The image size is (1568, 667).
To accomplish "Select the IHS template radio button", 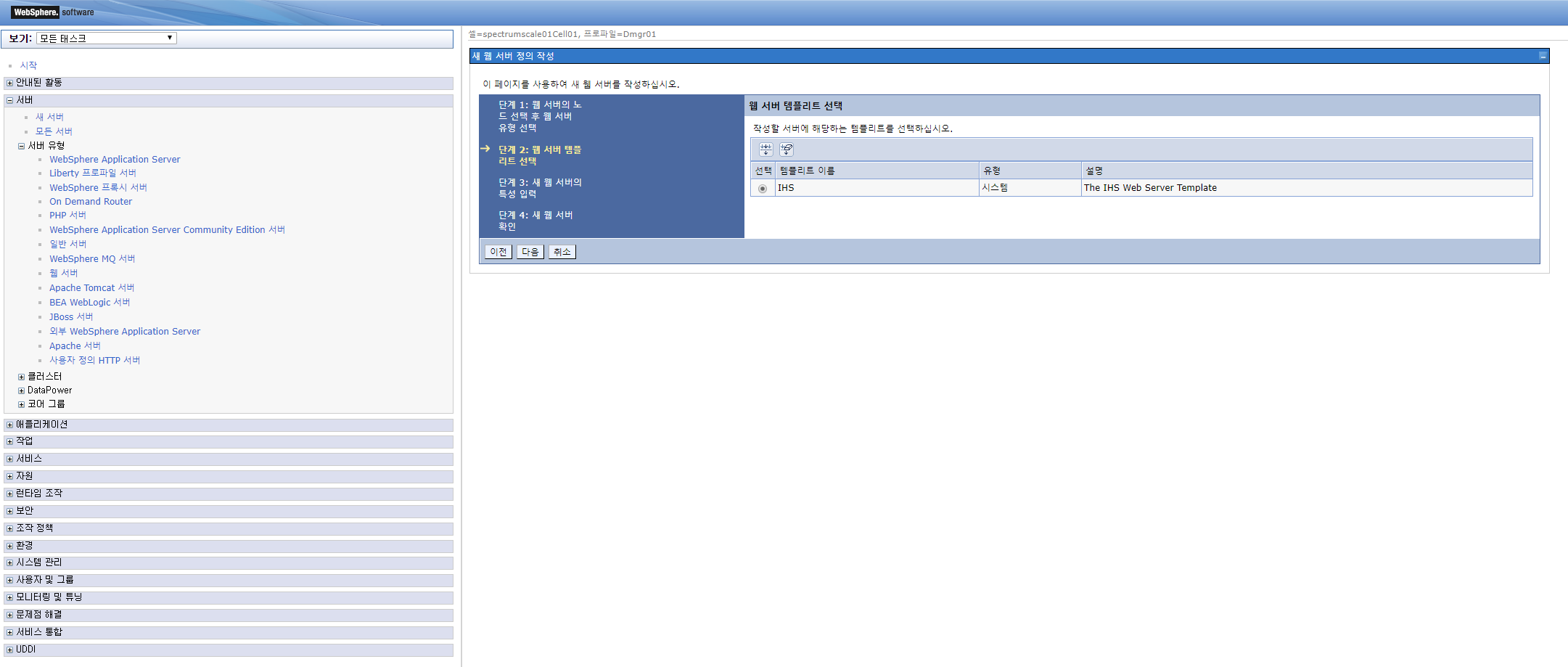I will [762, 187].
